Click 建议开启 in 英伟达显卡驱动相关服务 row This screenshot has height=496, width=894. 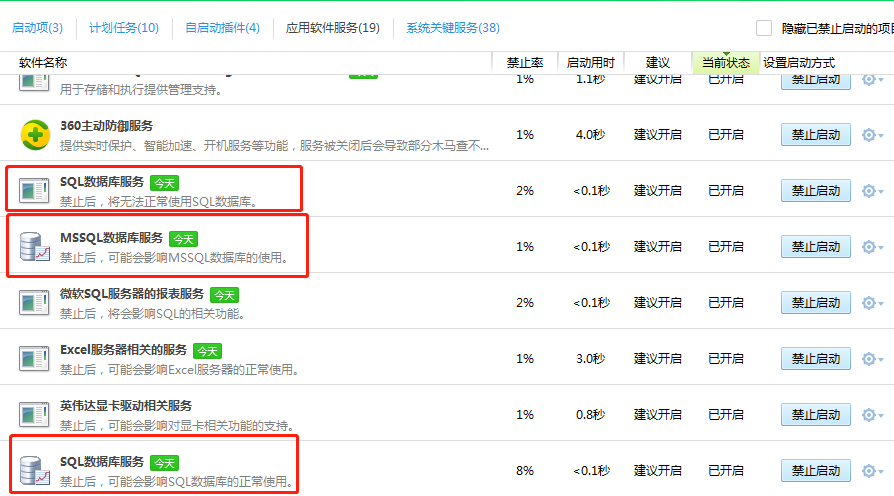[657, 414]
